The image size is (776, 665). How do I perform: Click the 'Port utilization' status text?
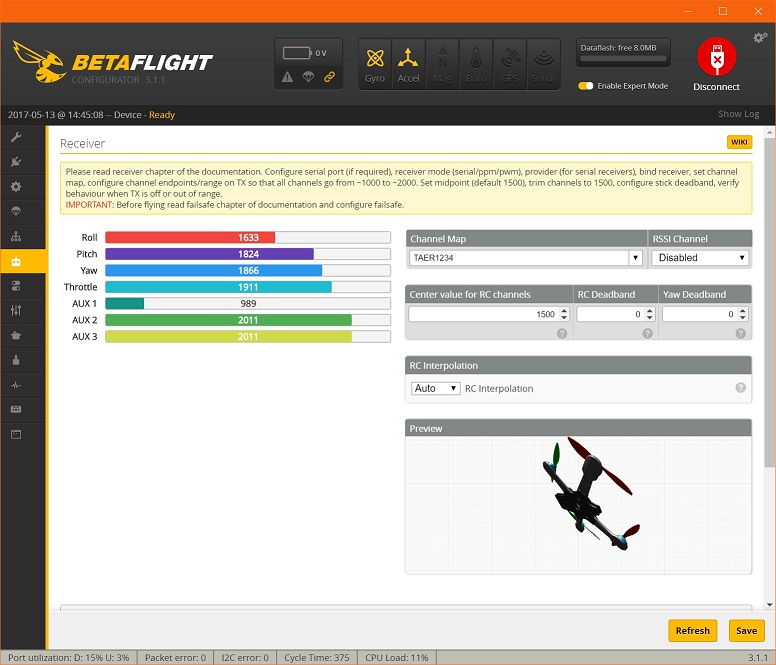point(69,658)
